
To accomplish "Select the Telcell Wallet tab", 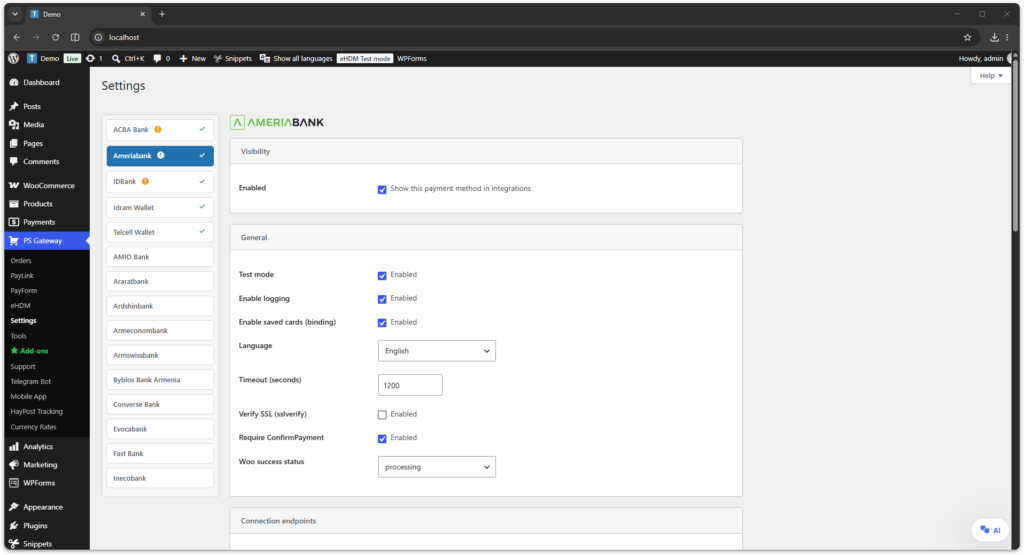I will click(160, 232).
